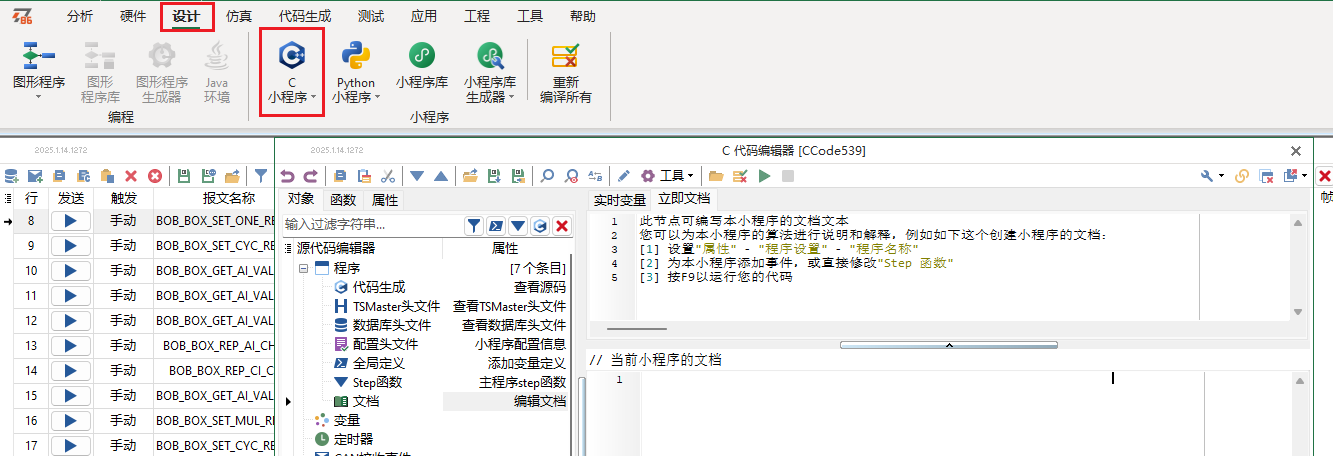Close the C 代码编辑器 window
The height and width of the screenshot is (456, 1333).
click(x=1296, y=151)
